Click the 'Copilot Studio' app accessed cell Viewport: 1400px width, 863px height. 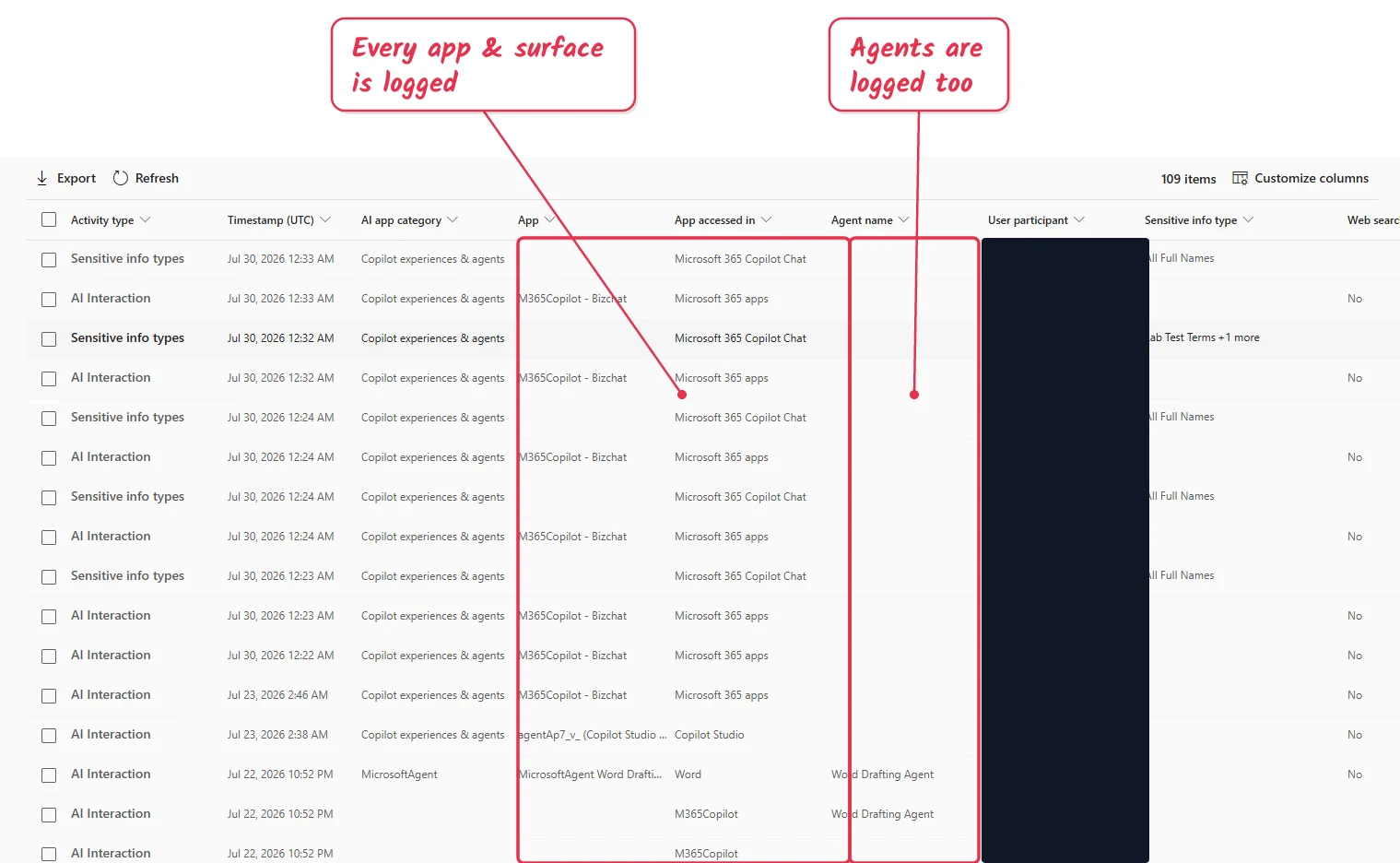click(709, 735)
